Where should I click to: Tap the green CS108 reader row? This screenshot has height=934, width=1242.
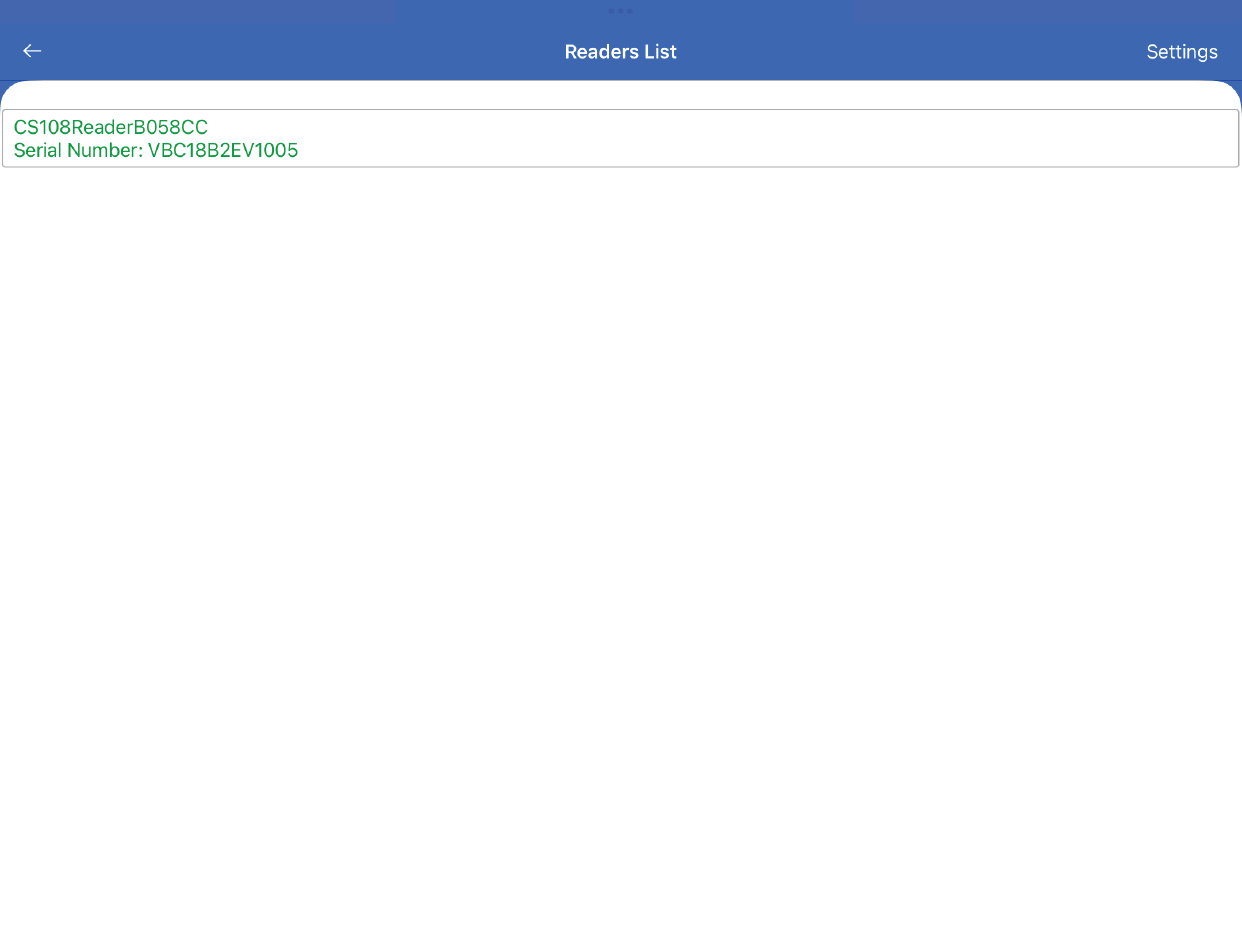(x=620, y=138)
